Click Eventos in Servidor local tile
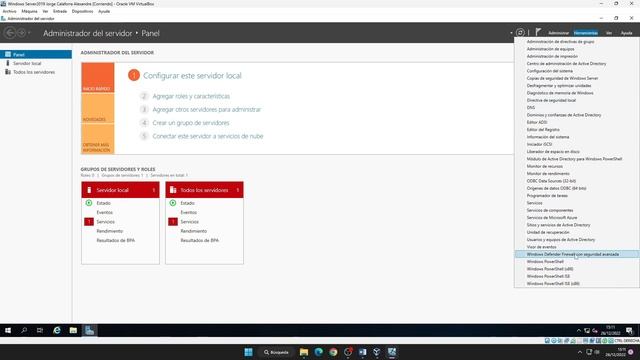640x360 pixels. coord(104,212)
